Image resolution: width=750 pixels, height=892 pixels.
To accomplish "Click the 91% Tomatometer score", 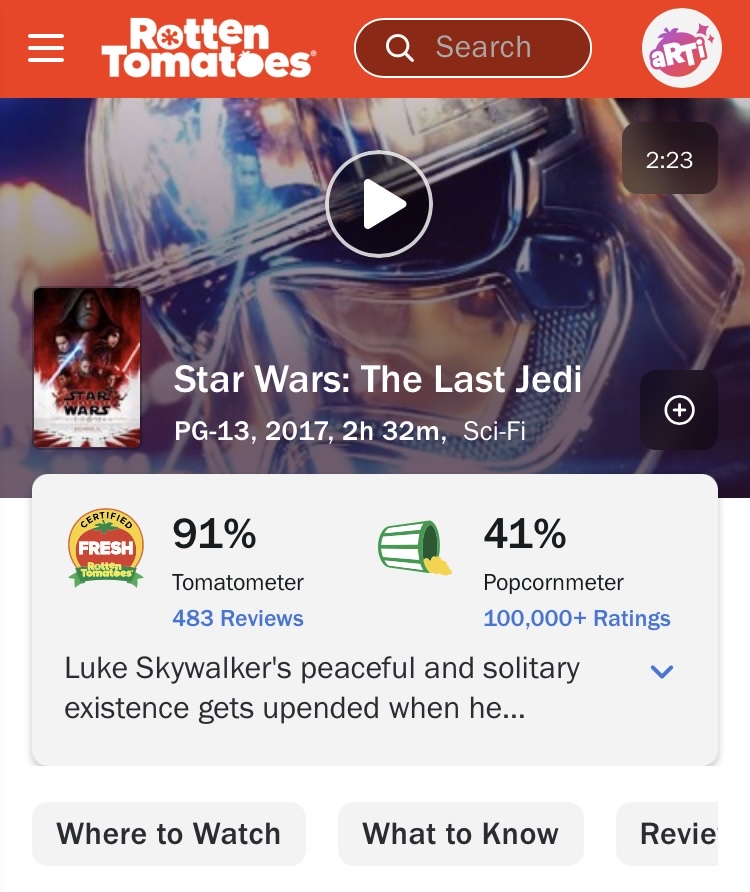I will coord(215,534).
